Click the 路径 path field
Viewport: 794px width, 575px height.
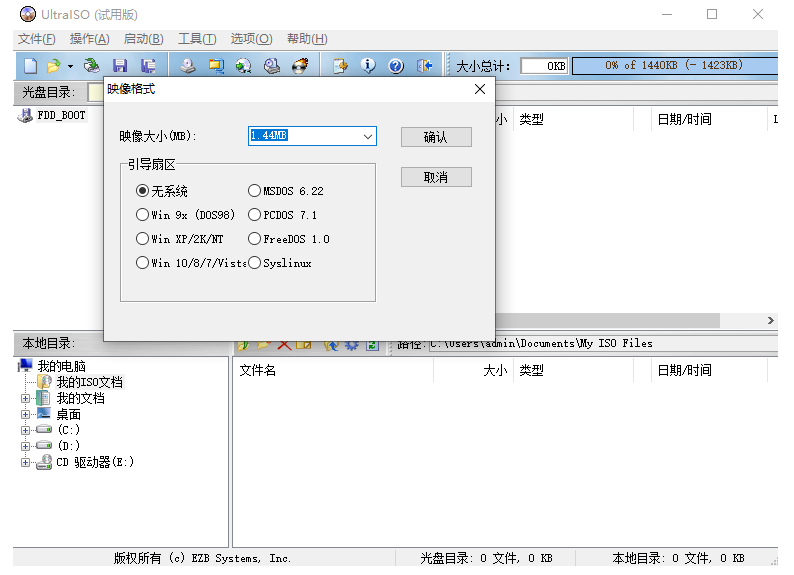603,344
